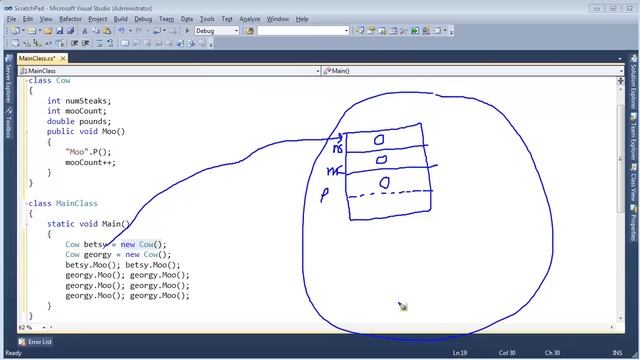Screen dimensions: 640x360
Task: Open Solution Explorer from the toolbar icon
Action: pyautogui.click(x=360, y=31)
